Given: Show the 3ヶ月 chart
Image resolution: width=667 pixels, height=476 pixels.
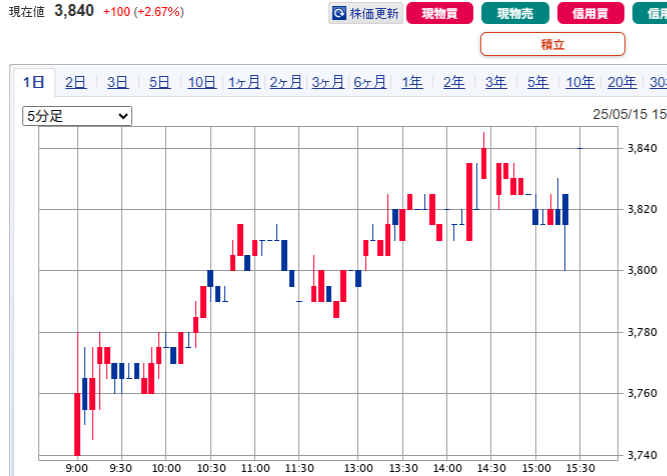Looking at the screenshot, I should pos(328,82).
